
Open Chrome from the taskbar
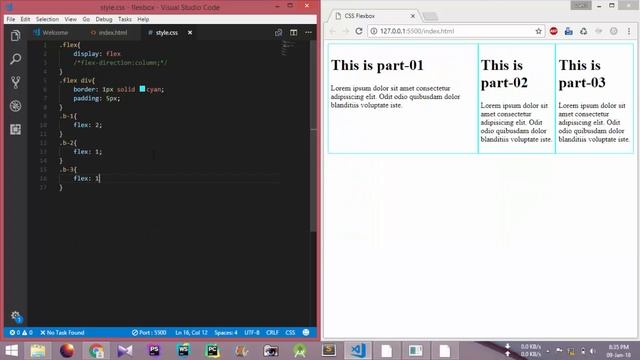(96, 351)
